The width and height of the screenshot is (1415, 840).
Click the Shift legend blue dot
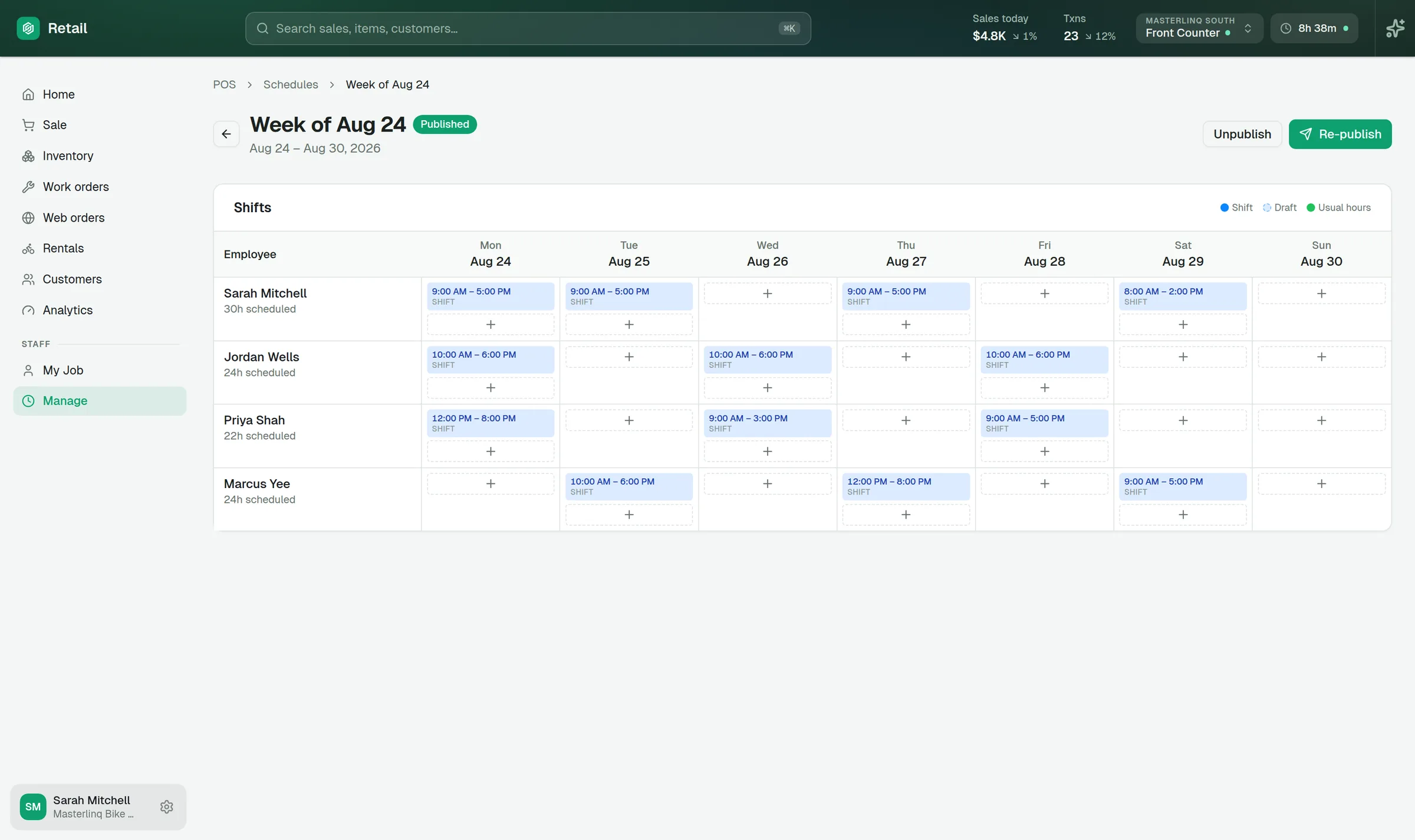point(1225,207)
